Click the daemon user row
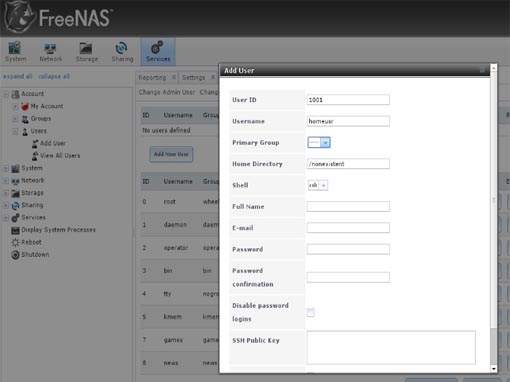This screenshot has height=382, width=510. 180,225
